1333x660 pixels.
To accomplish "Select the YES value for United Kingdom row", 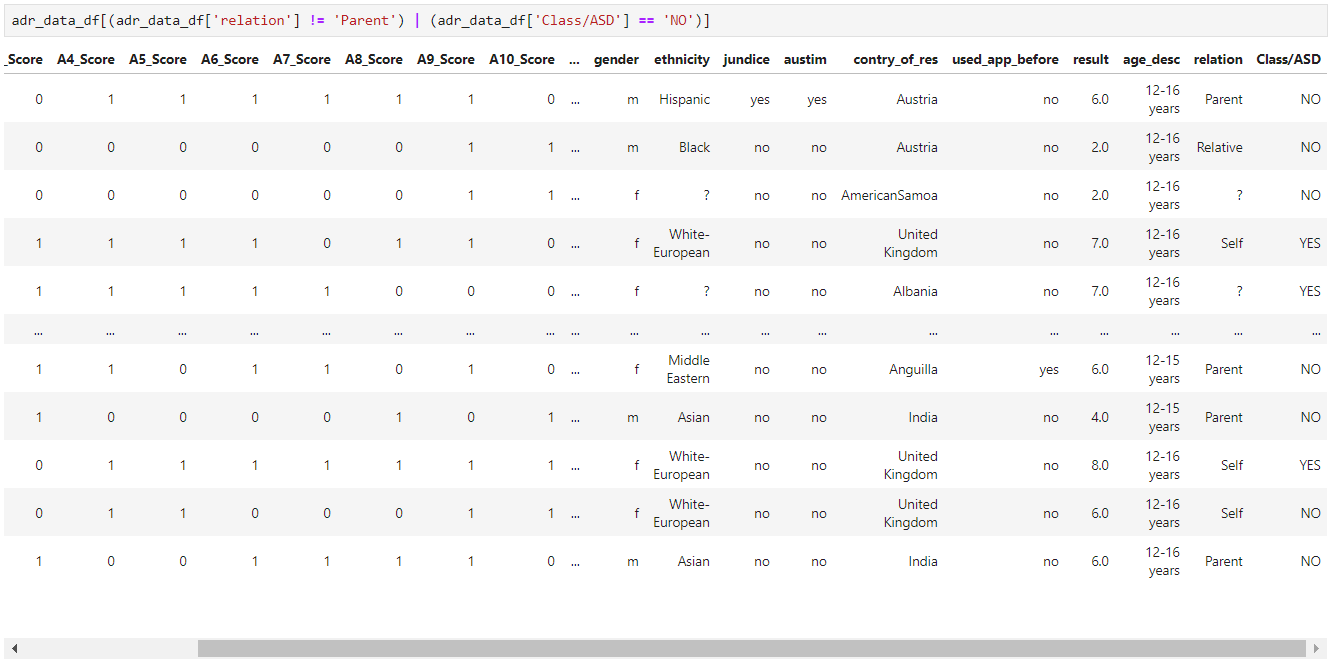I will (x=1310, y=243).
